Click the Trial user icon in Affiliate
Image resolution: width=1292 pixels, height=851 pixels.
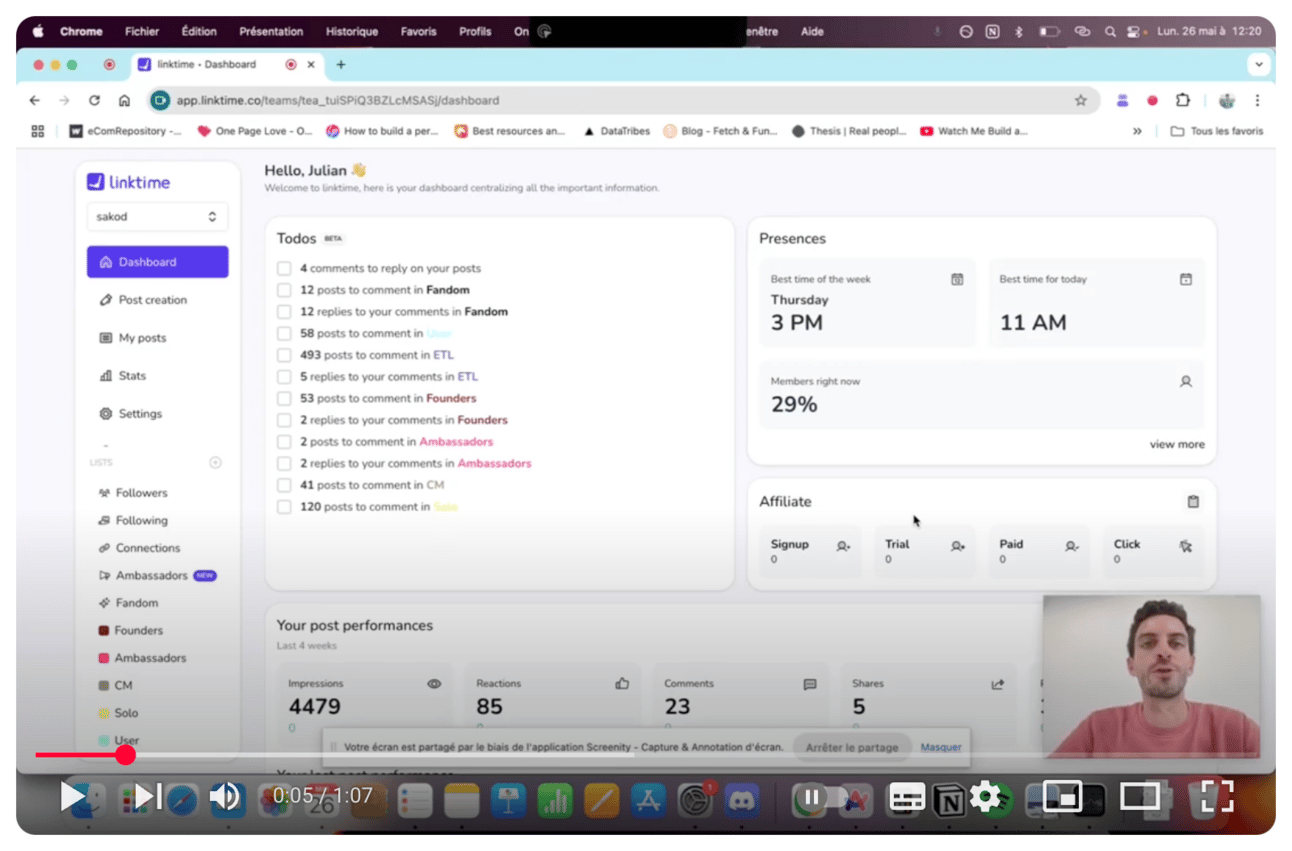[x=958, y=546]
